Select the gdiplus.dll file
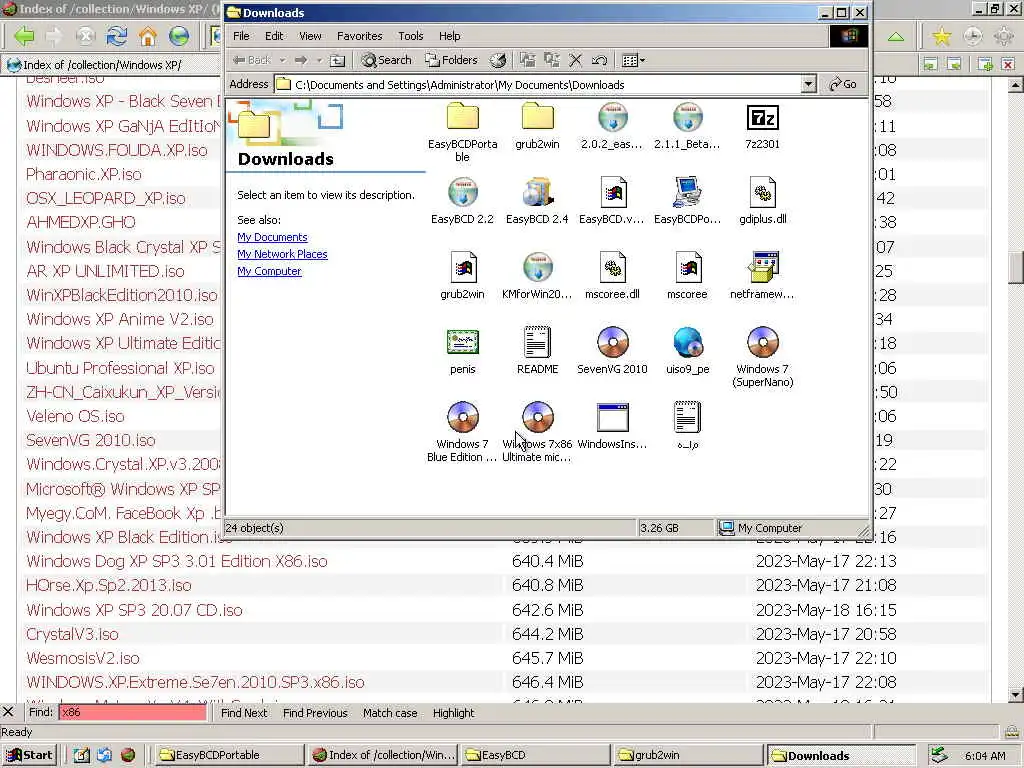The image size is (1024, 768). [x=762, y=193]
